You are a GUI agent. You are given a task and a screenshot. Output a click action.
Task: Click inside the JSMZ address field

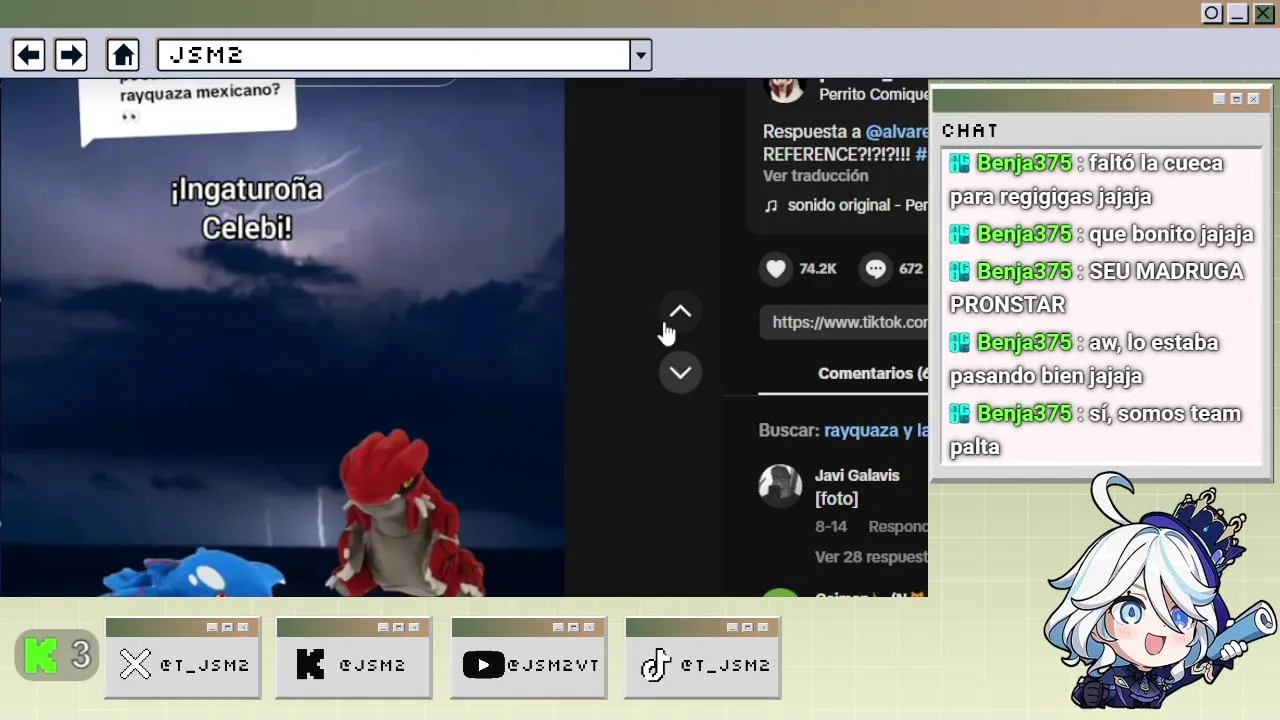coord(394,55)
